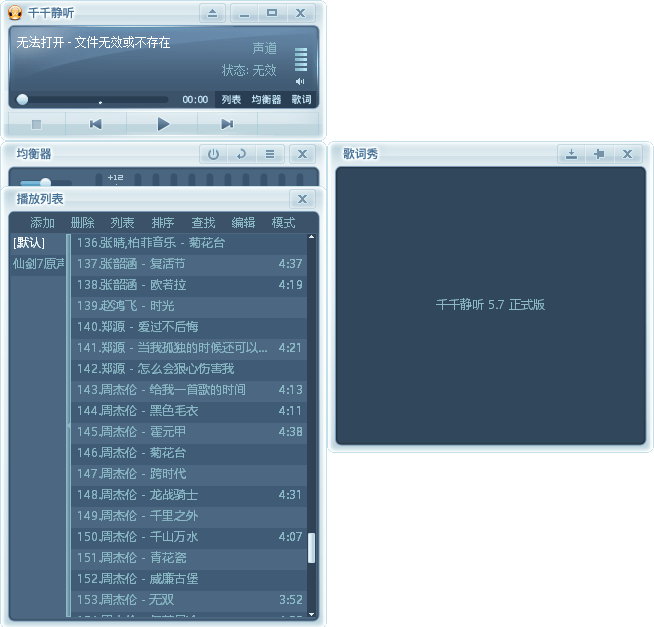Toggle the 列表 playlist window button

231,100
